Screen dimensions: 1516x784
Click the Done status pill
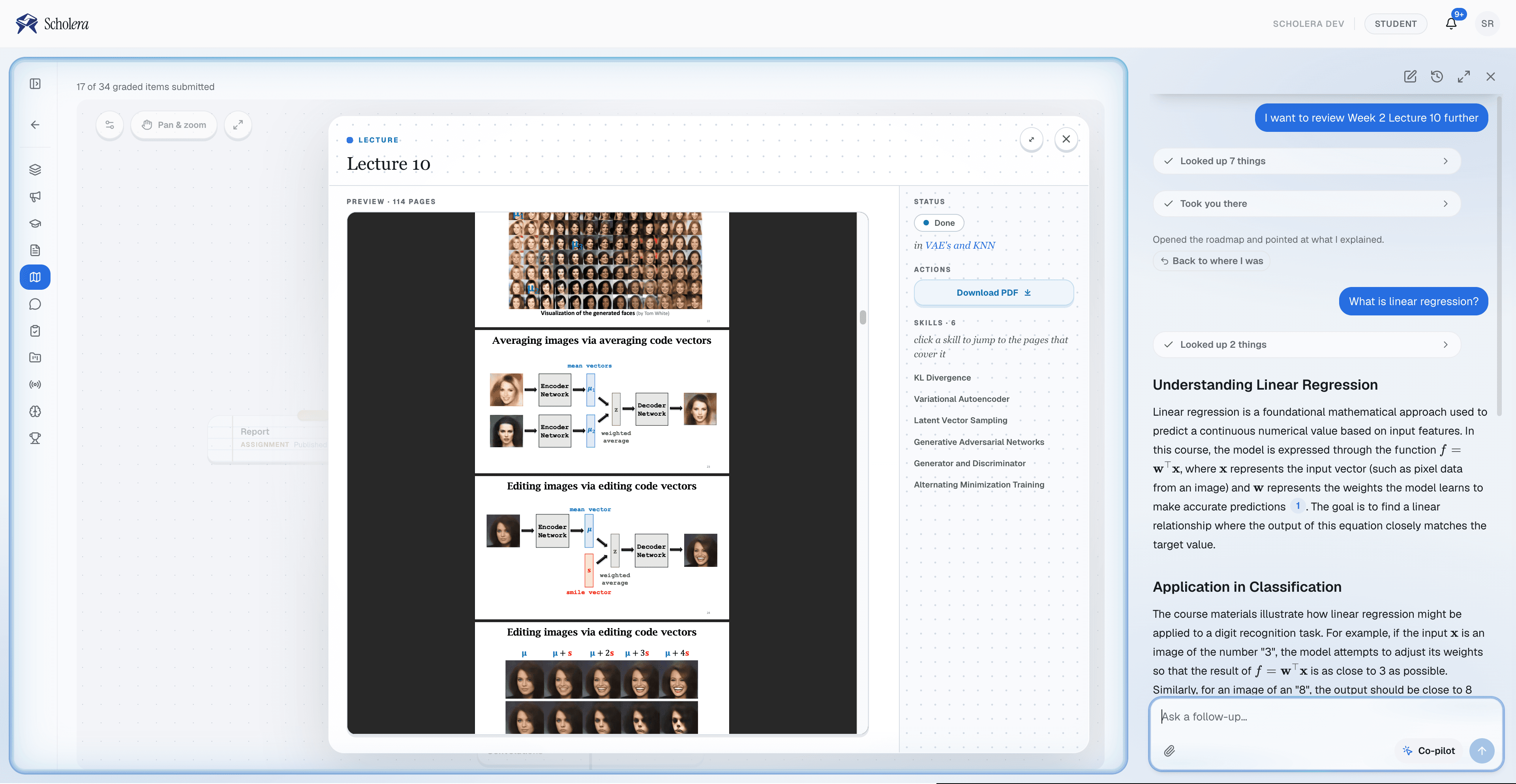[939, 223]
